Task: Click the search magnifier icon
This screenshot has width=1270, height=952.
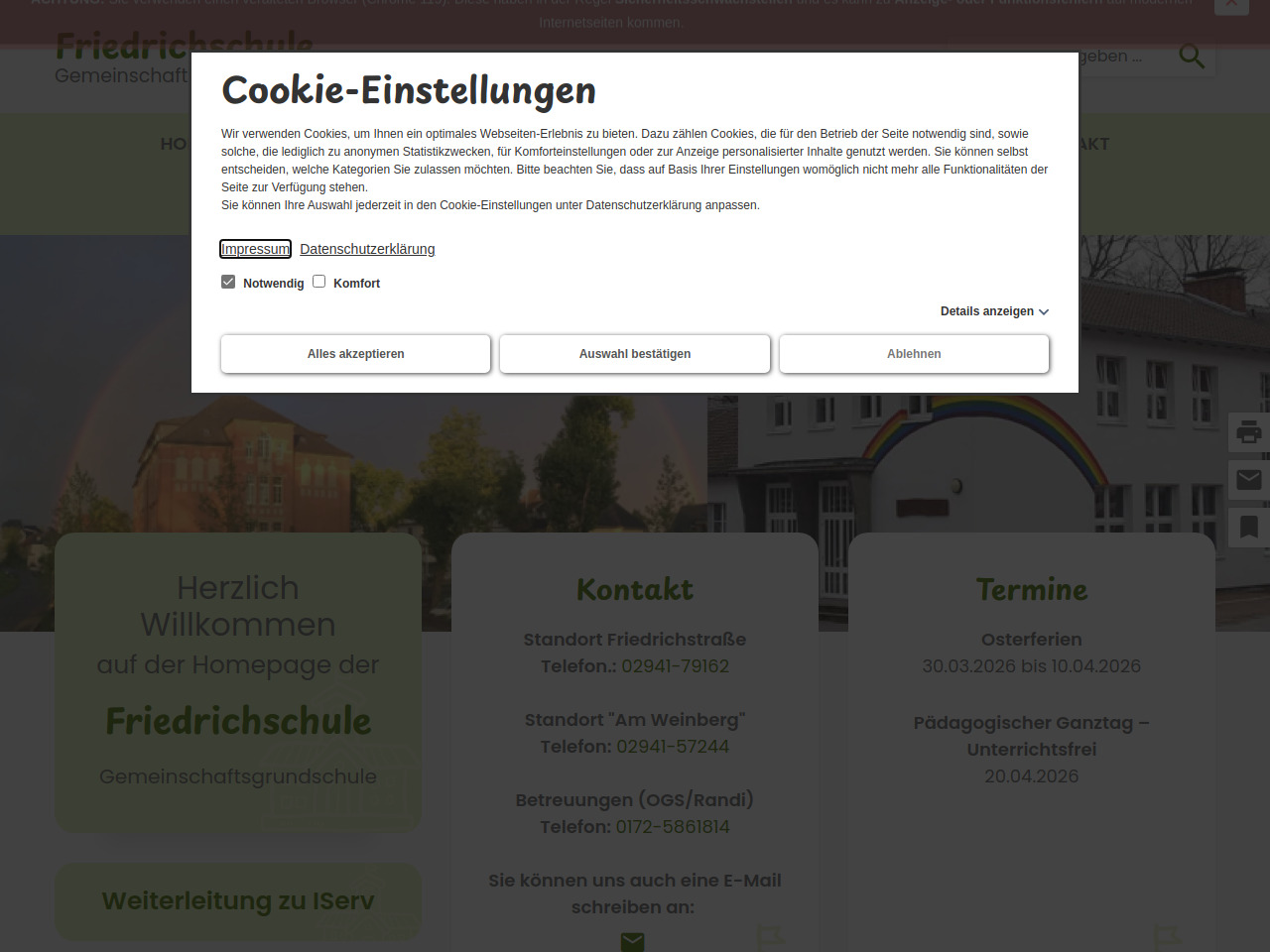Action: coord(1192,57)
